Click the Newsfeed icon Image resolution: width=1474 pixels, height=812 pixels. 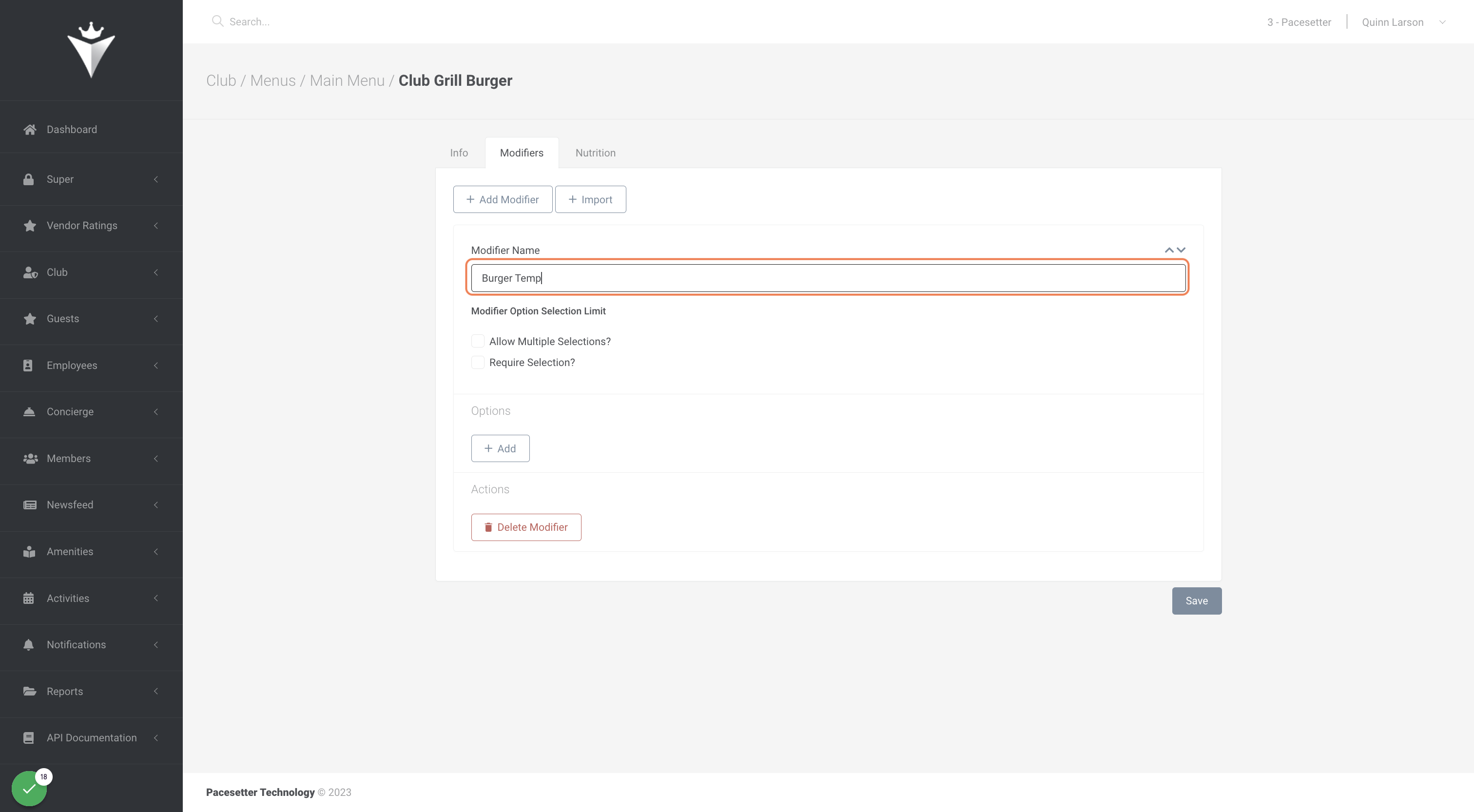pos(30,505)
